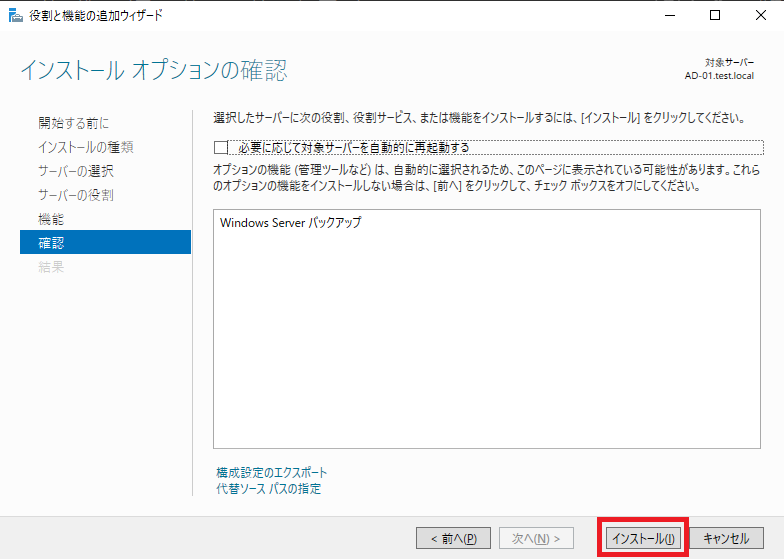Go to the 開始する前に step
Image resolution: width=784 pixels, height=559 pixels.
pos(74,123)
